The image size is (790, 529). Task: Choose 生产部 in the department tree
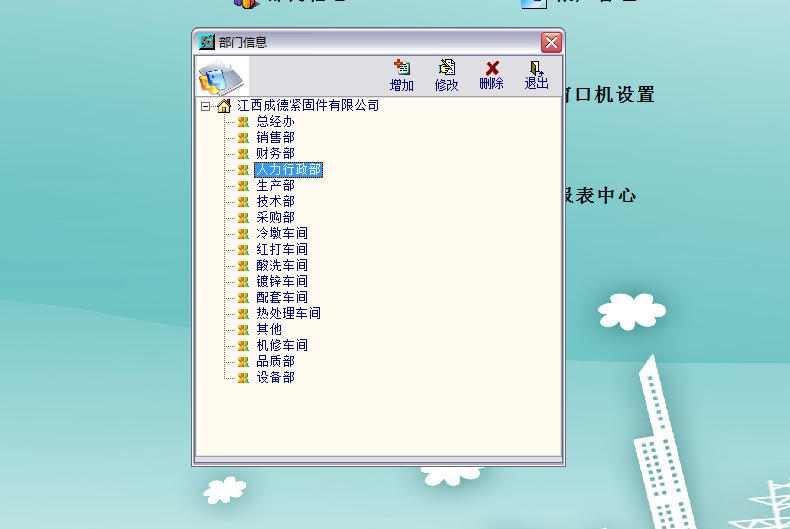coord(275,186)
